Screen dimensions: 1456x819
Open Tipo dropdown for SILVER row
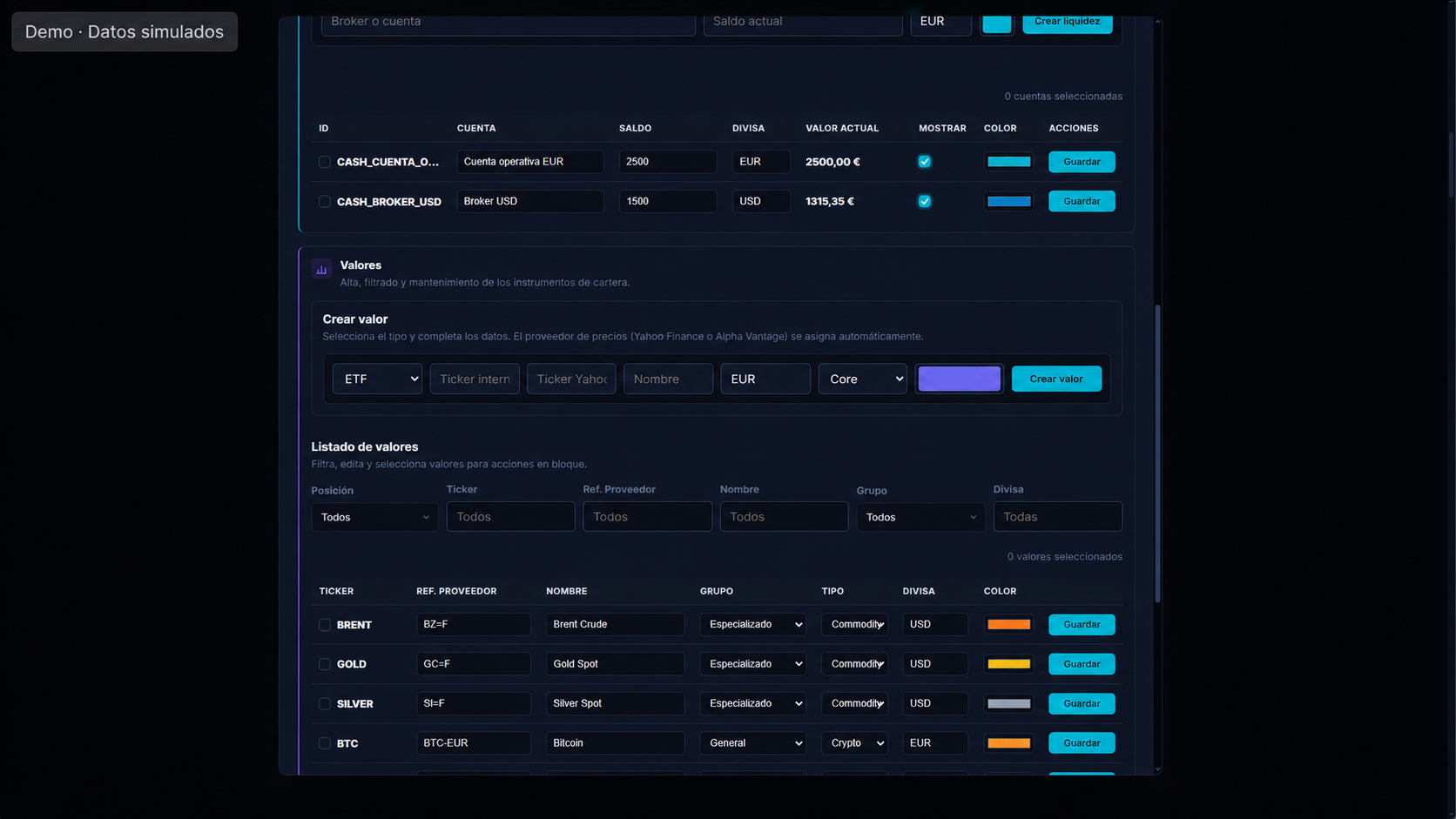pos(854,703)
